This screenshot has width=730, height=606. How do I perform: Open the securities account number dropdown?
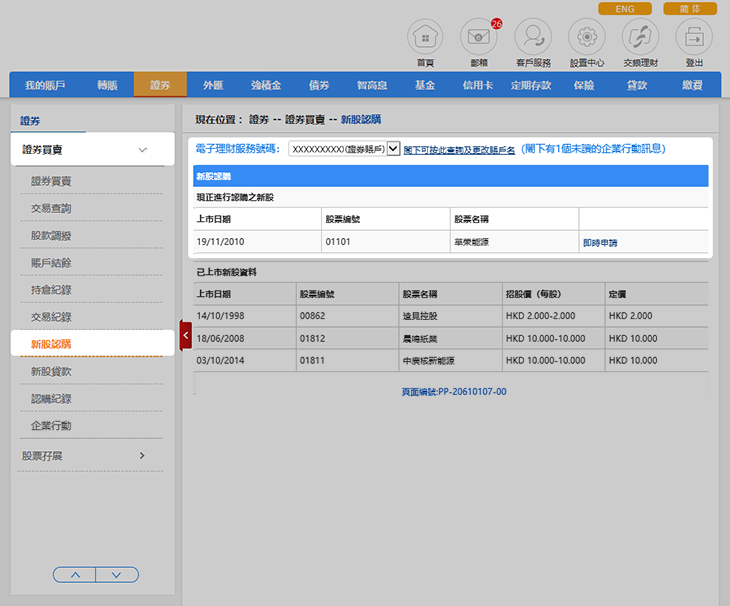pos(393,149)
